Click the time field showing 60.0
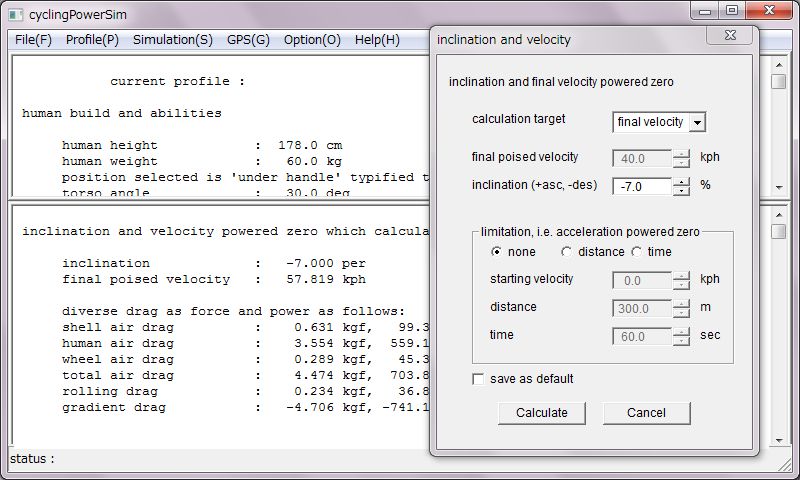The width and height of the screenshot is (800, 480). pyautogui.click(x=642, y=337)
